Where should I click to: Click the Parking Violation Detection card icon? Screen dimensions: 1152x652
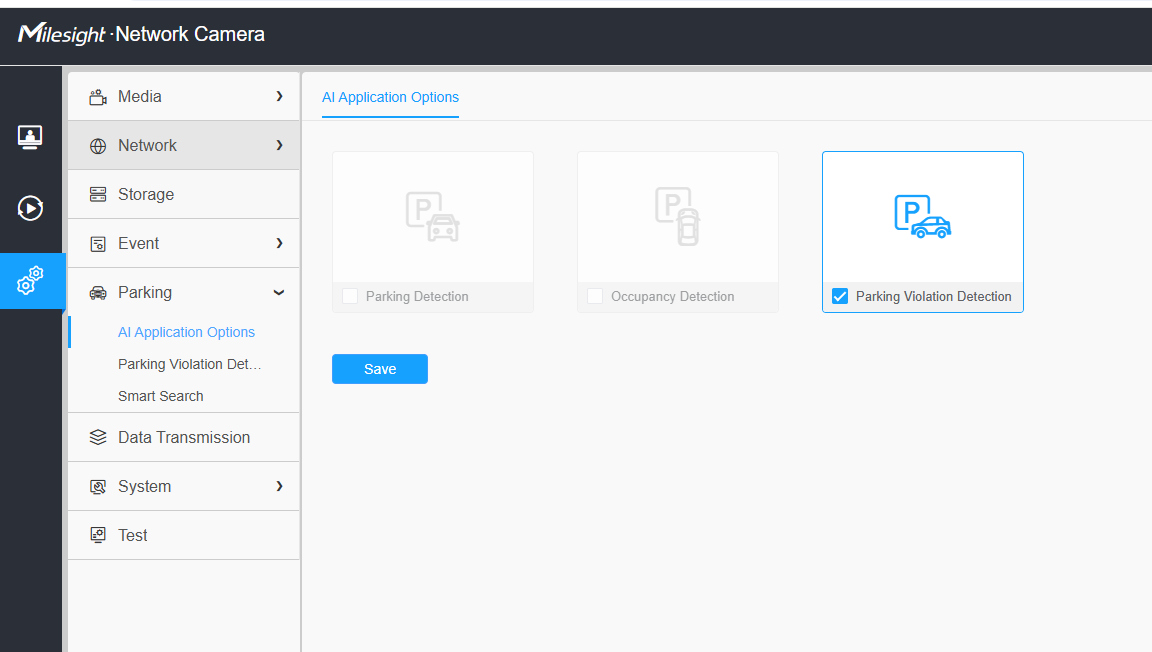pos(923,216)
